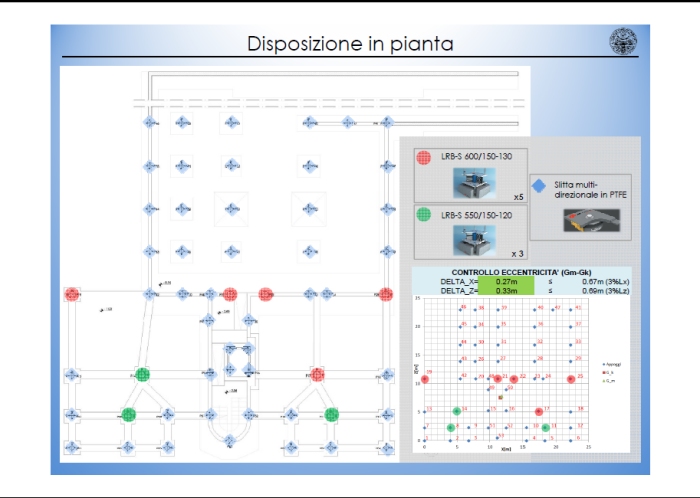The height and width of the screenshot is (498, 700).
Task: Pick the leftmost red isolator on floor plan
Action: point(72,295)
